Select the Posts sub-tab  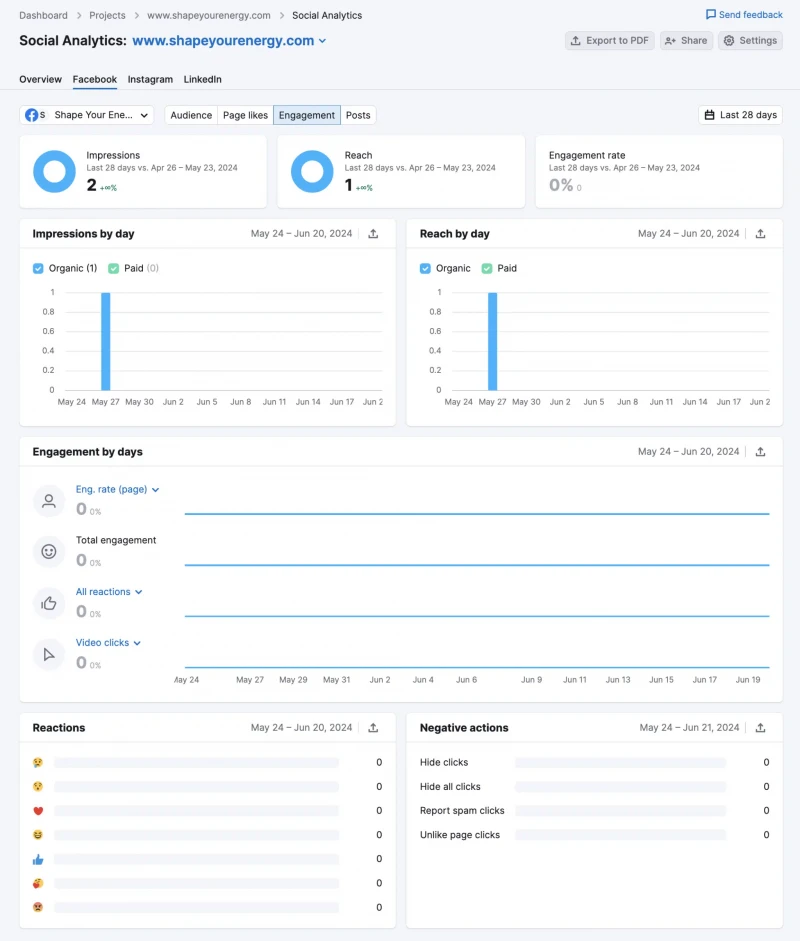(358, 115)
